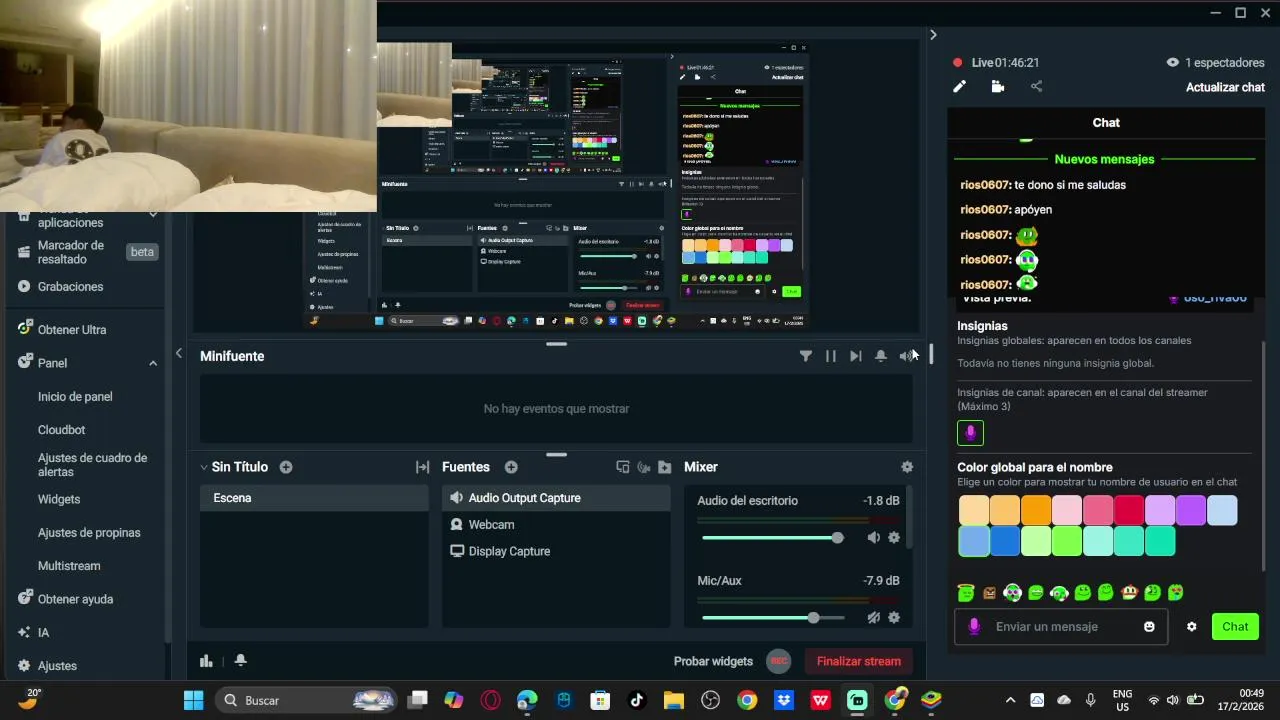Select the Display Capture source
The image size is (1280, 720).
(556, 551)
